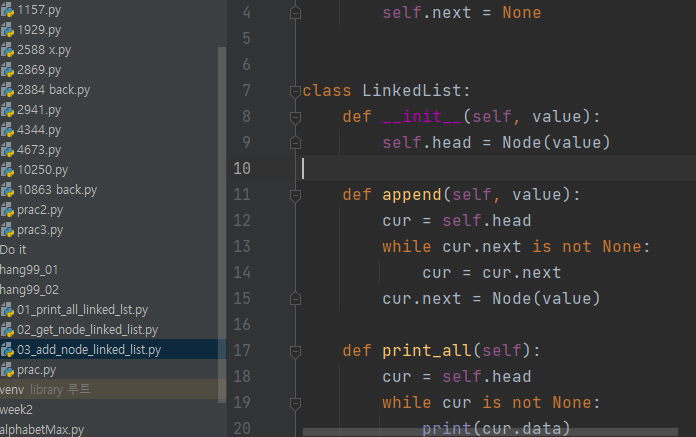Click 'def print_all(self):' line

[442, 350]
